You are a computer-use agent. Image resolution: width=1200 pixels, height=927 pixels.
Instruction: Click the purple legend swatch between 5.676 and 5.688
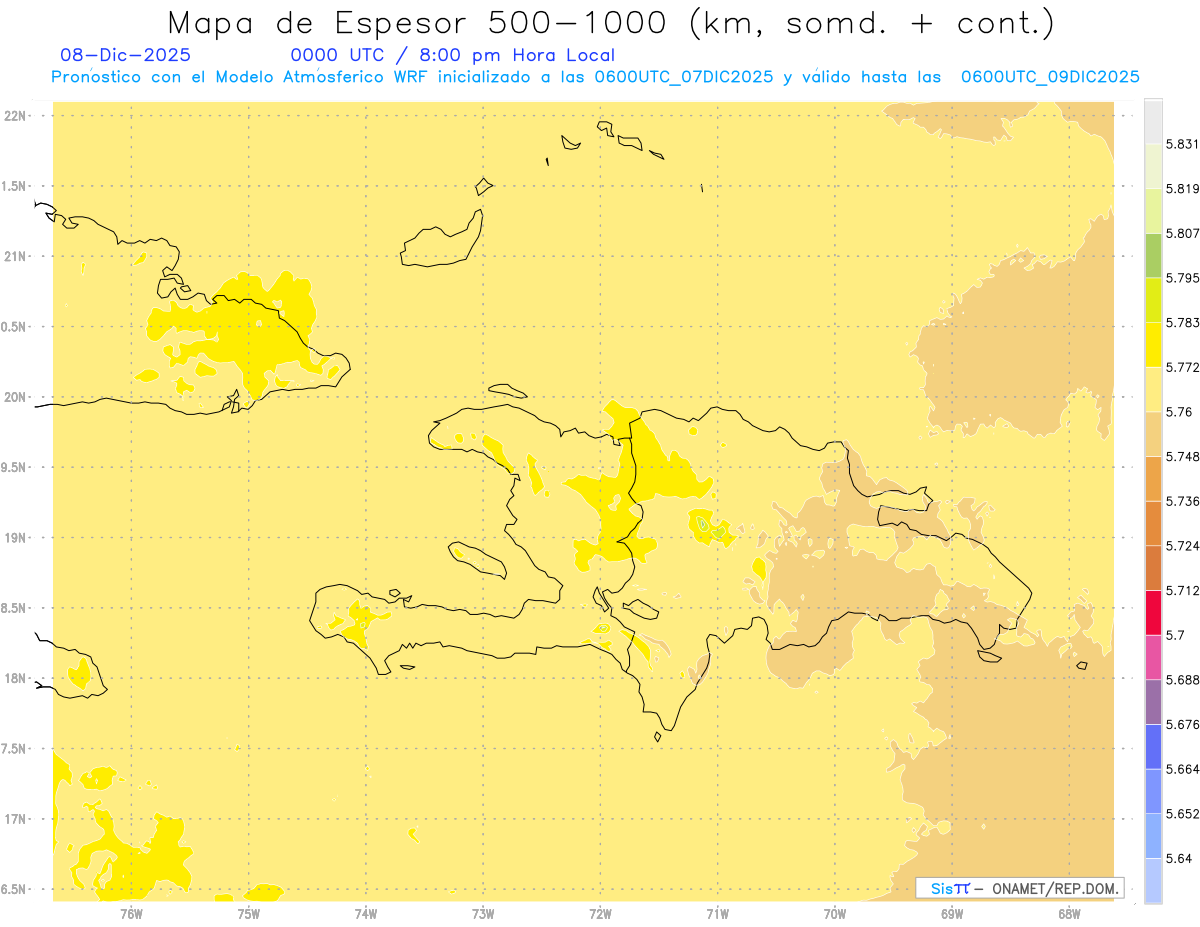1153,702
